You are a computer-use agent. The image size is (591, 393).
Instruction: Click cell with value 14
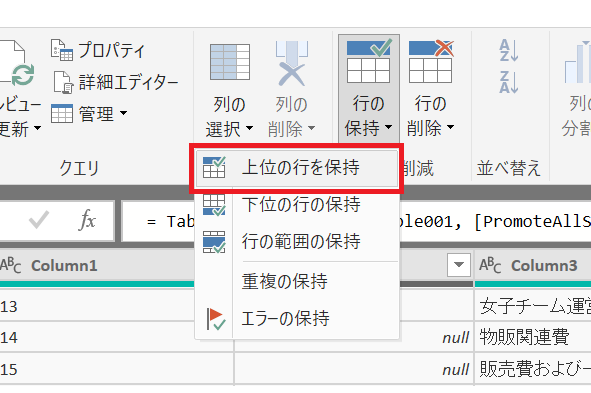tap(97, 337)
